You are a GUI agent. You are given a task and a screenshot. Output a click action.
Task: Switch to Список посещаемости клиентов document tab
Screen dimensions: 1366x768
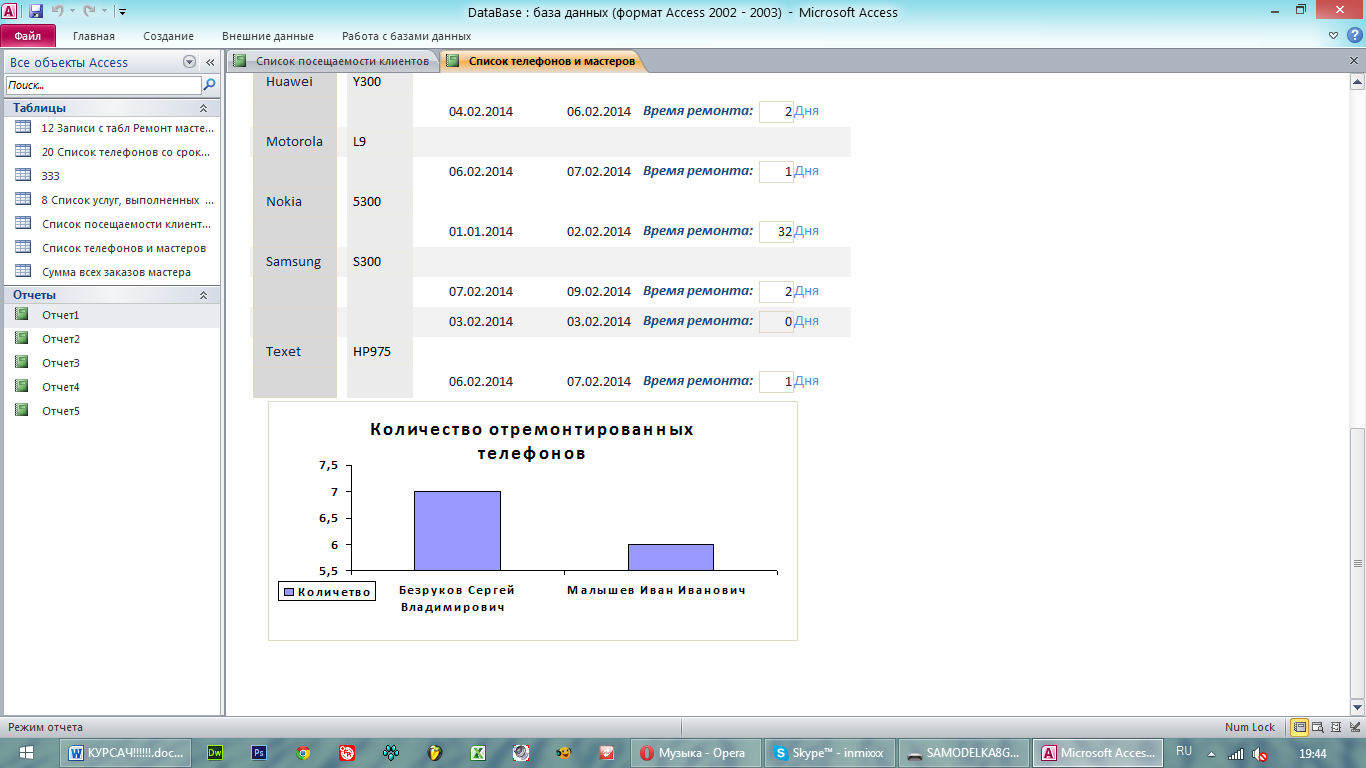pyautogui.click(x=333, y=61)
